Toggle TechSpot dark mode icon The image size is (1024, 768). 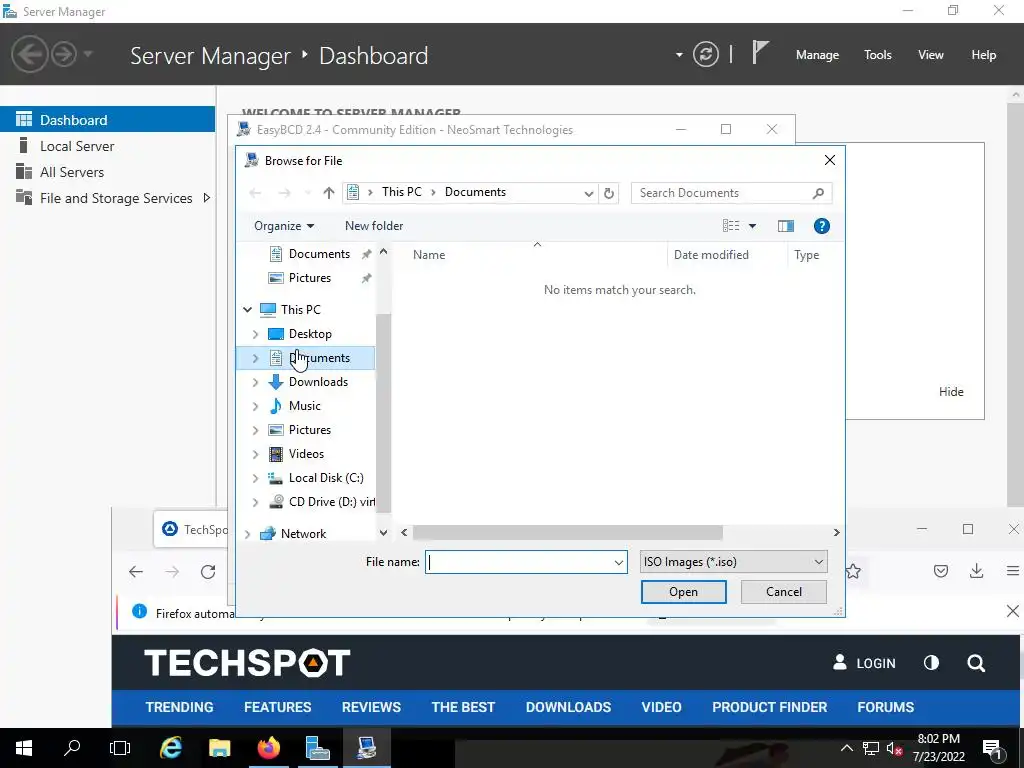[931, 663]
